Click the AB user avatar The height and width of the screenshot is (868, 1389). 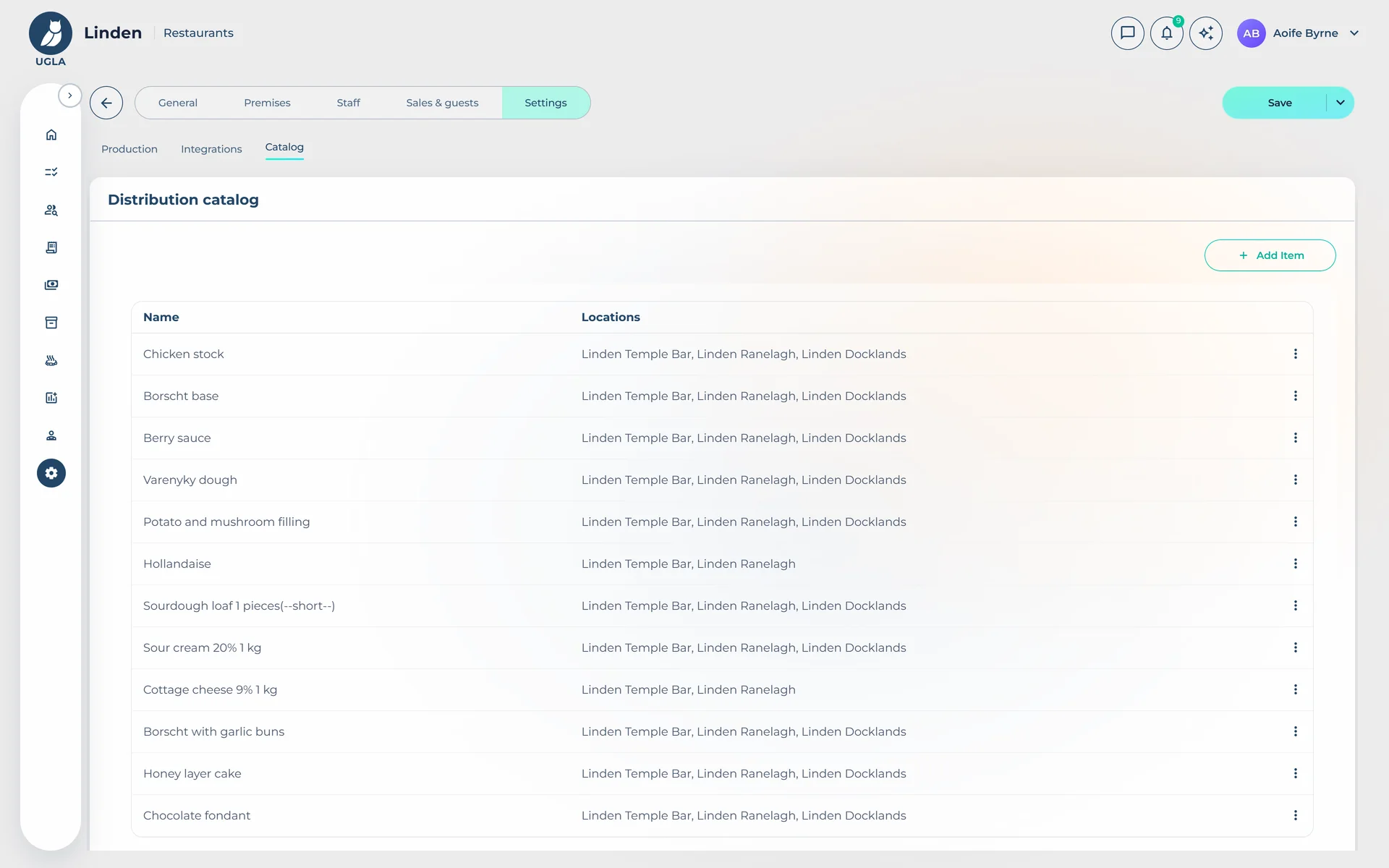pyautogui.click(x=1251, y=33)
